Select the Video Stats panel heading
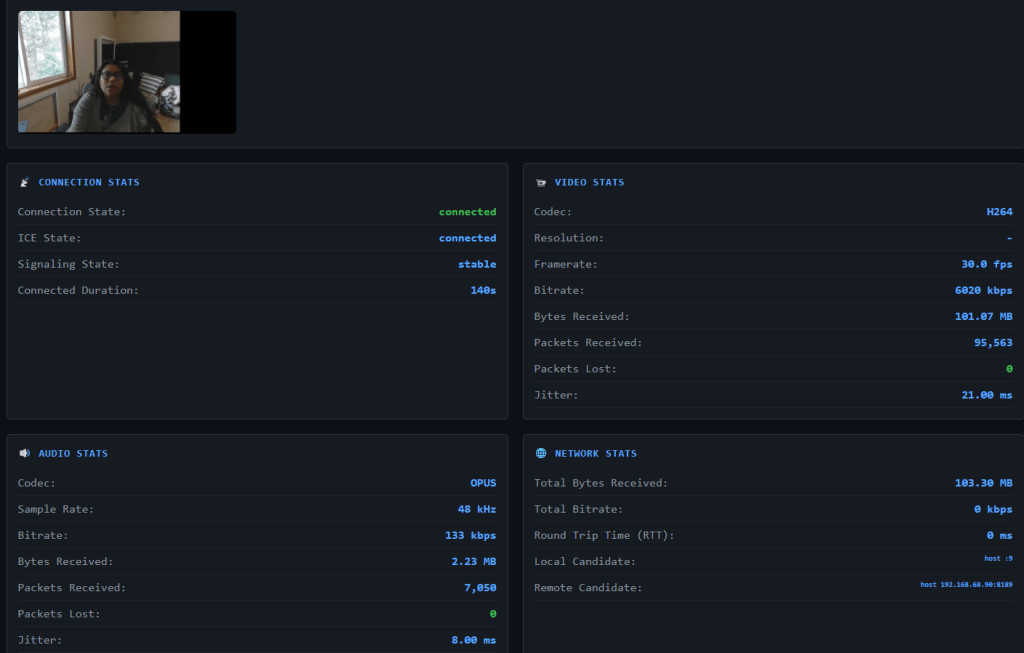Image resolution: width=1024 pixels, height=653 pixels. tap(589, 183)
